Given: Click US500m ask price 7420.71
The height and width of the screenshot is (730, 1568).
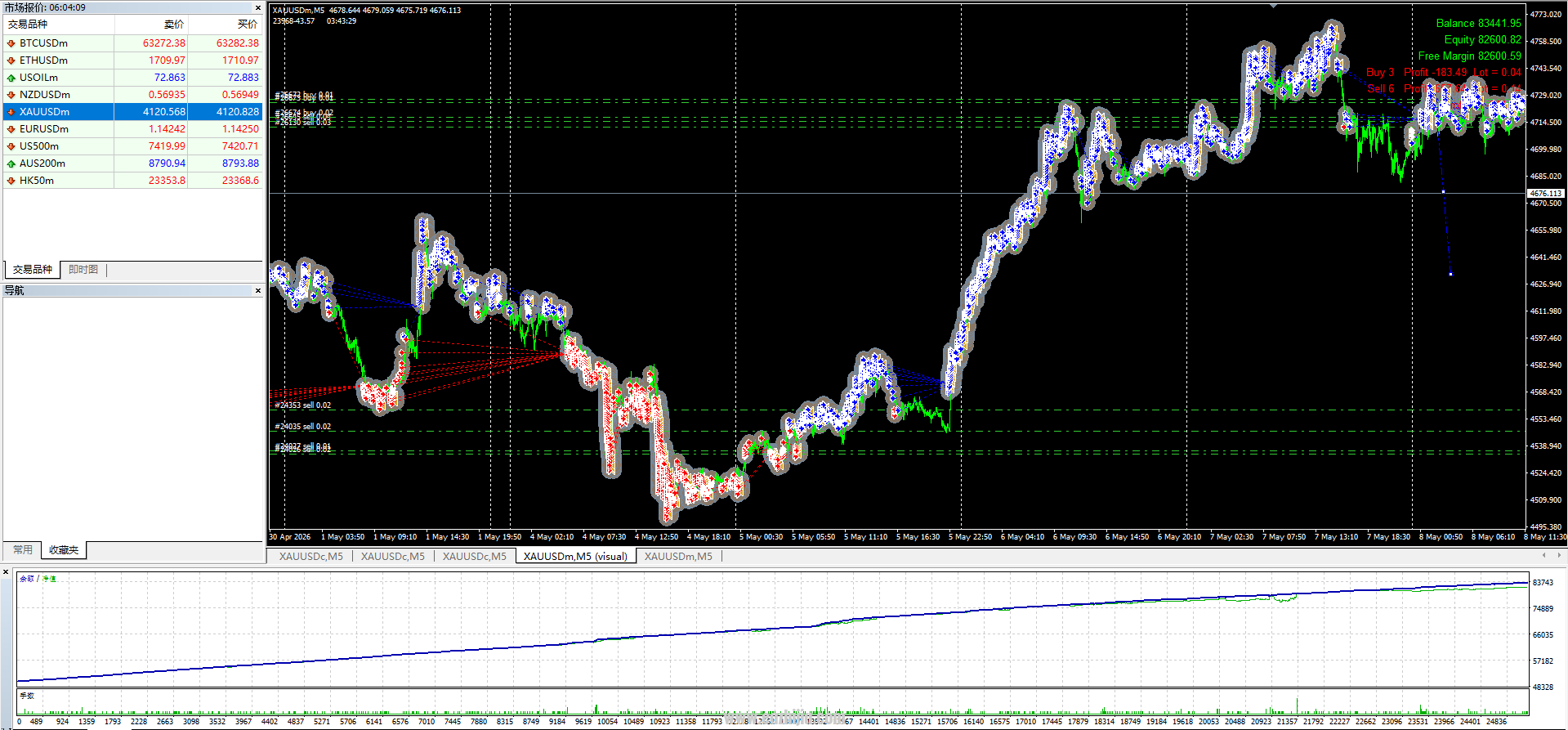Looking at the screenshot, I should [x=240, y=146].
